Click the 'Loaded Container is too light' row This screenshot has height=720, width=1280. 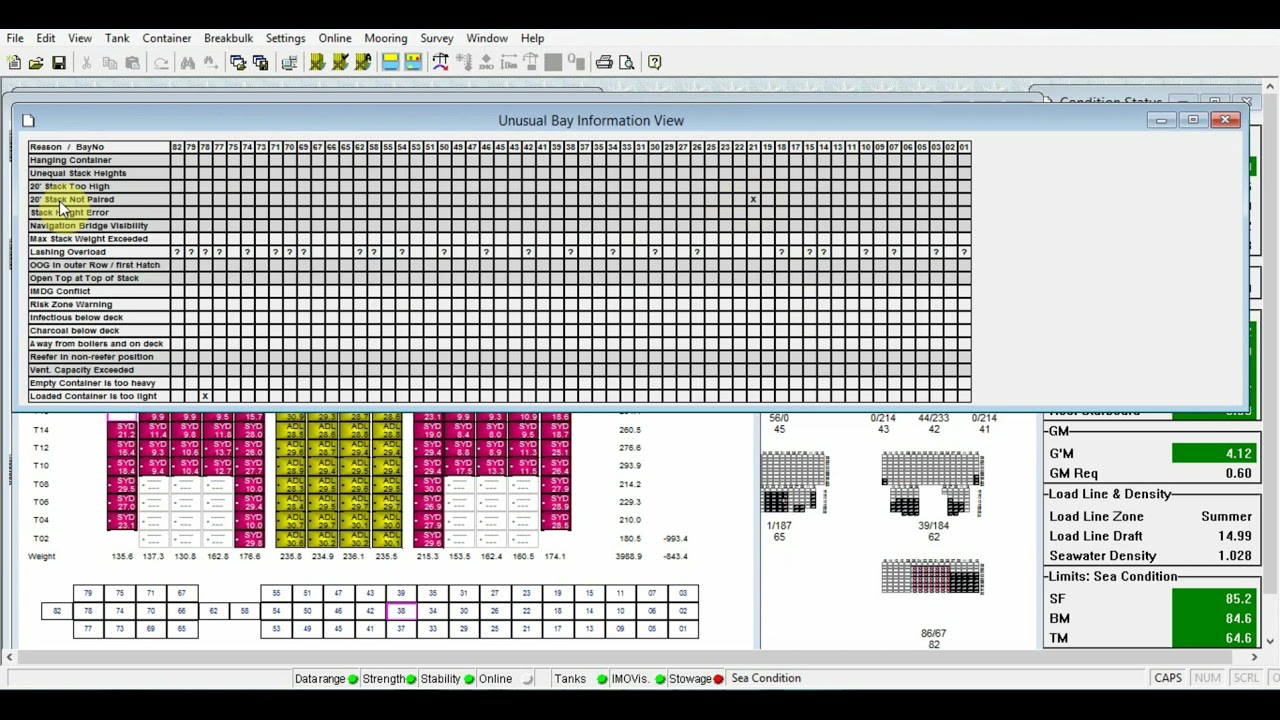499,396
